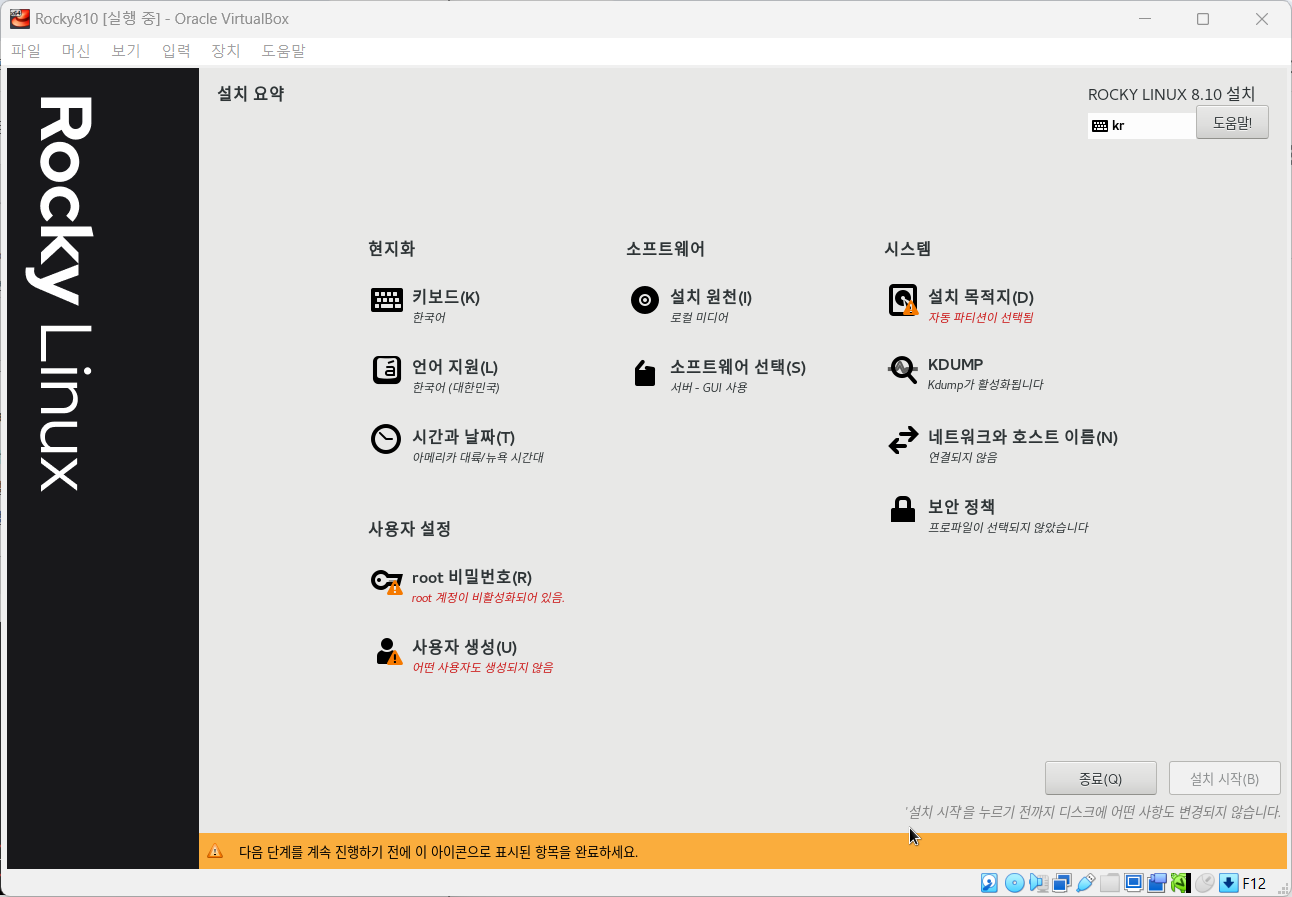
Task: Click the red '자동 파티션이 선택됨' status text
Action: click(x=980, y=318)
